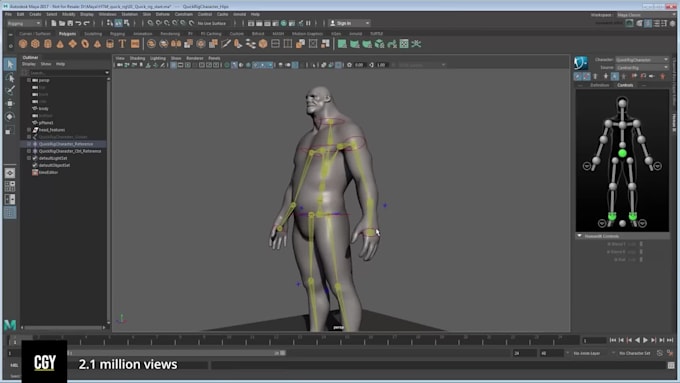Open Outliner Display menu
Image resolution: width=680 pixels, height=383 pixels.
[x=29, y=64]
